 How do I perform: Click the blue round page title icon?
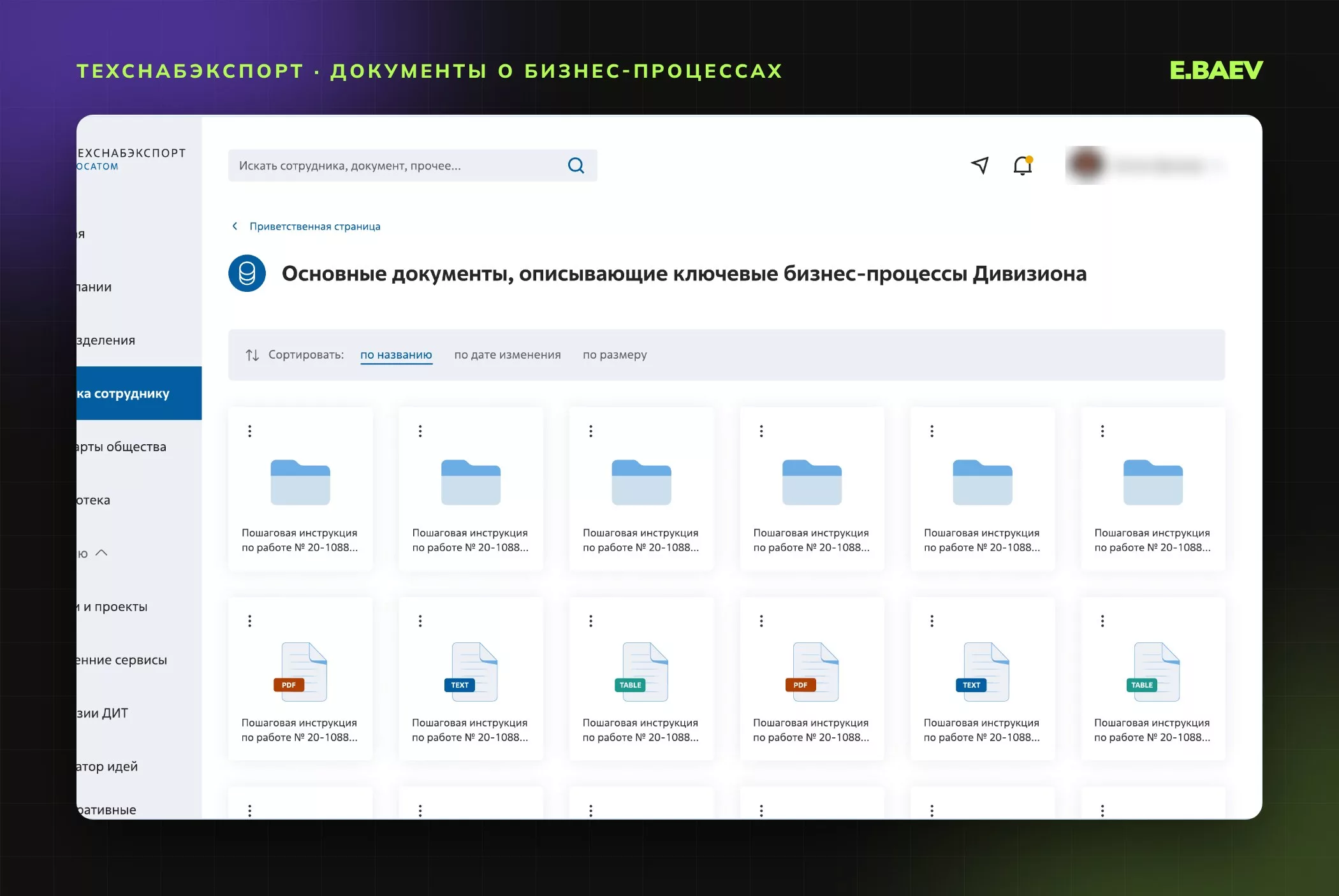247,273
